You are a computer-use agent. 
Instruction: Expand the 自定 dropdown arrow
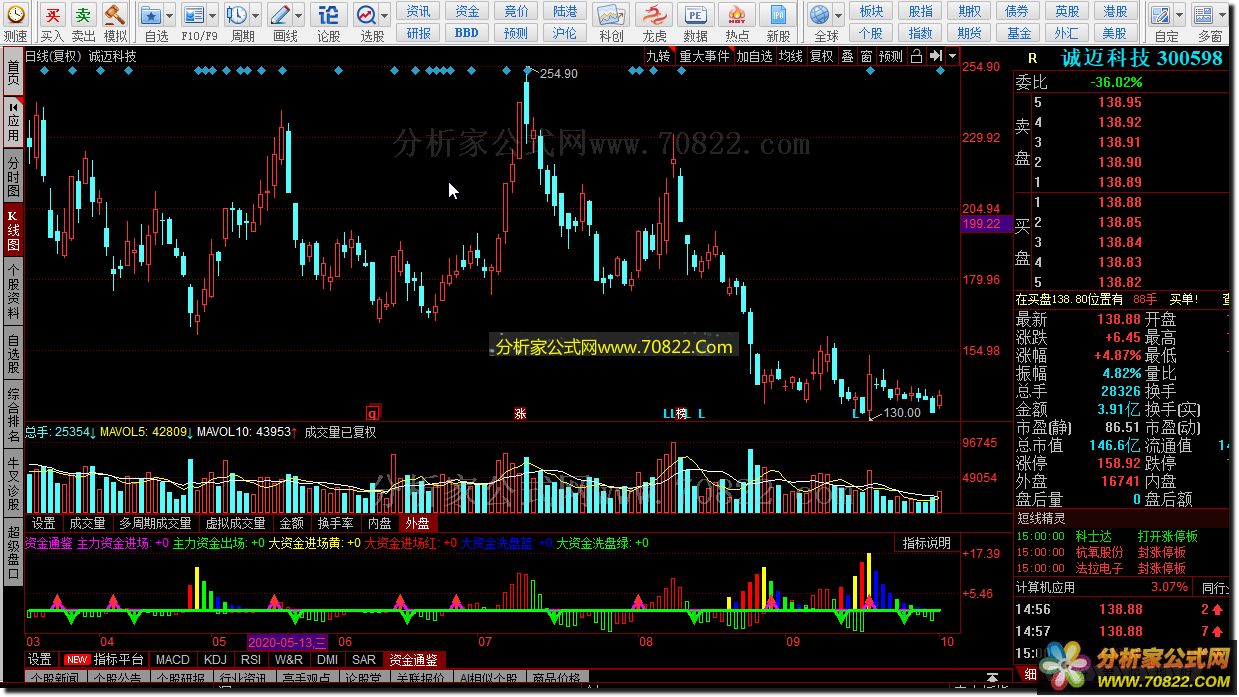pyautogui.click(x=1179, y=15)
